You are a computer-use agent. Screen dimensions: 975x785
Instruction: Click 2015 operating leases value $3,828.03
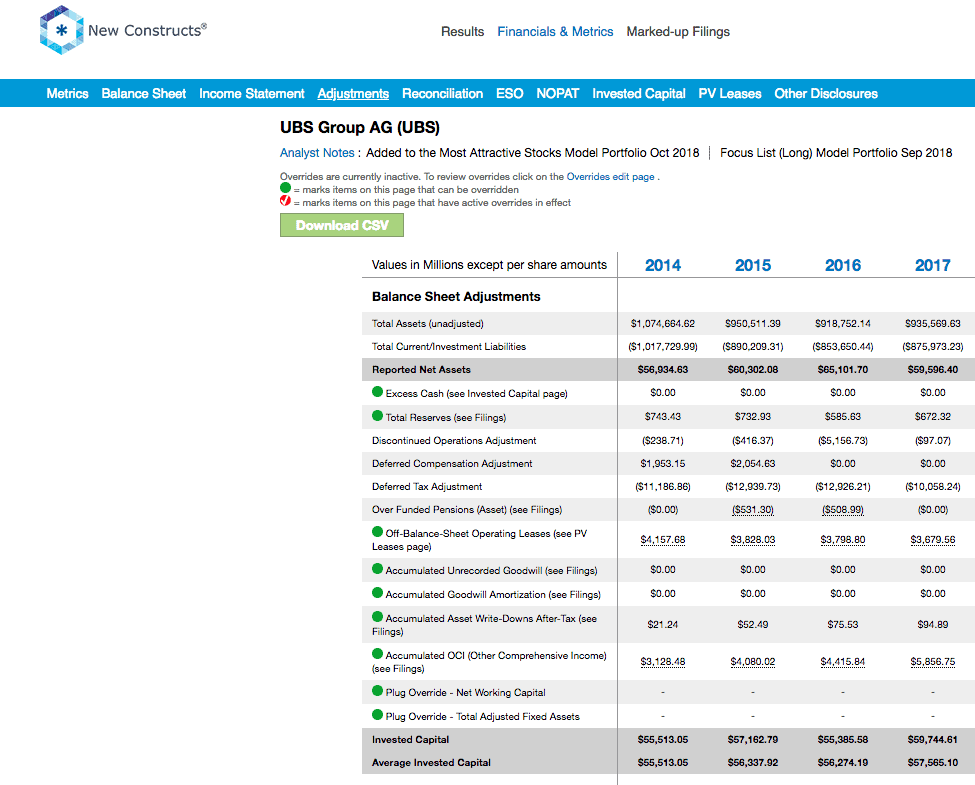[753, 540]
